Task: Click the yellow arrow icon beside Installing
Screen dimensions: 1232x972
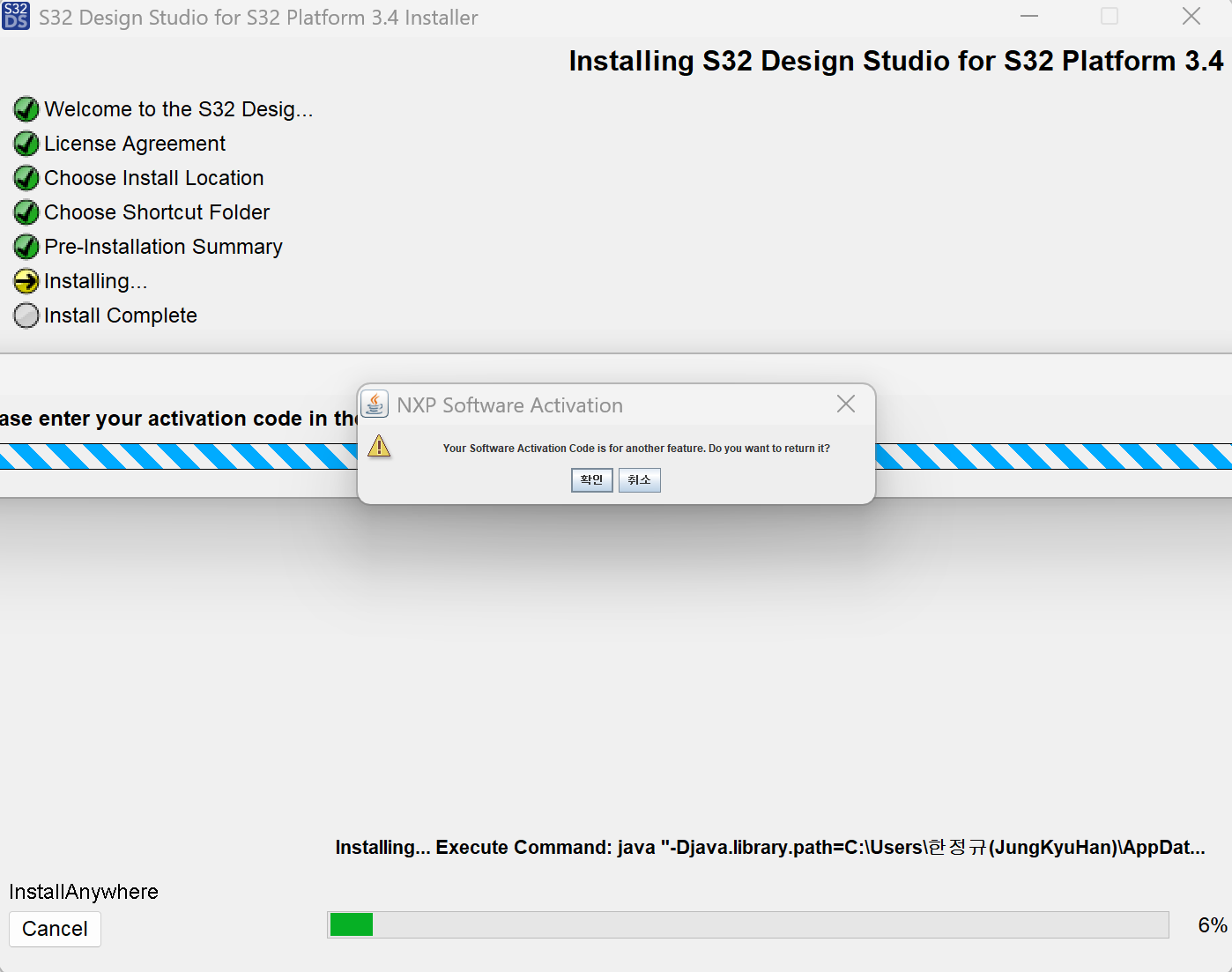Action: [26, 281]
